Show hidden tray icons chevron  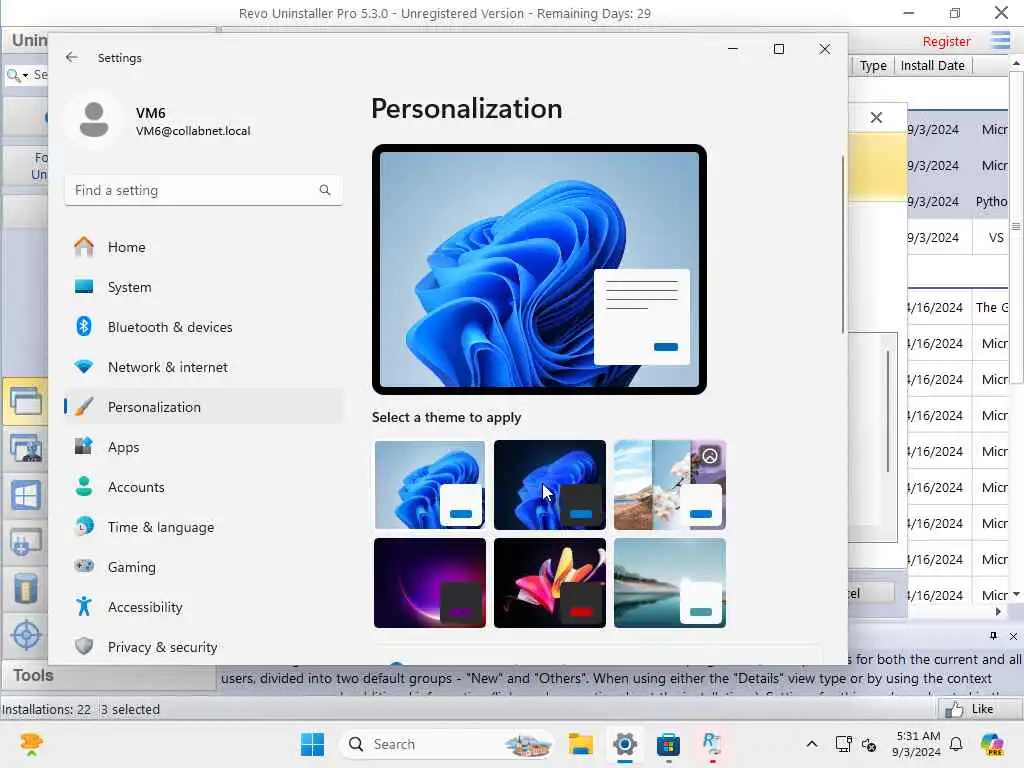tap(811, 744)
